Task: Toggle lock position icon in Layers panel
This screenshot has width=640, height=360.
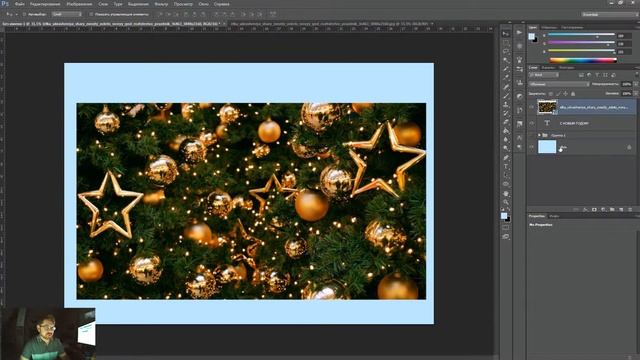Action: [x=566, y=93]
